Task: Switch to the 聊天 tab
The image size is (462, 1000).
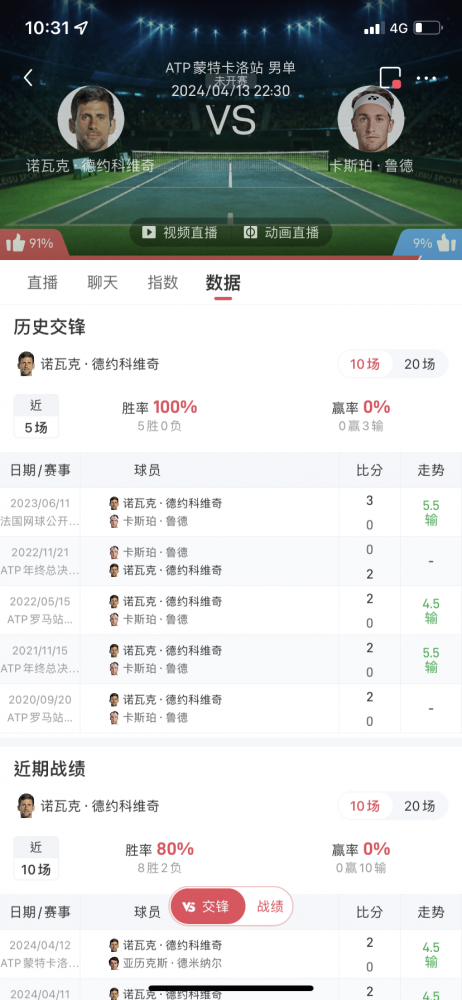Action: point(103,283)
